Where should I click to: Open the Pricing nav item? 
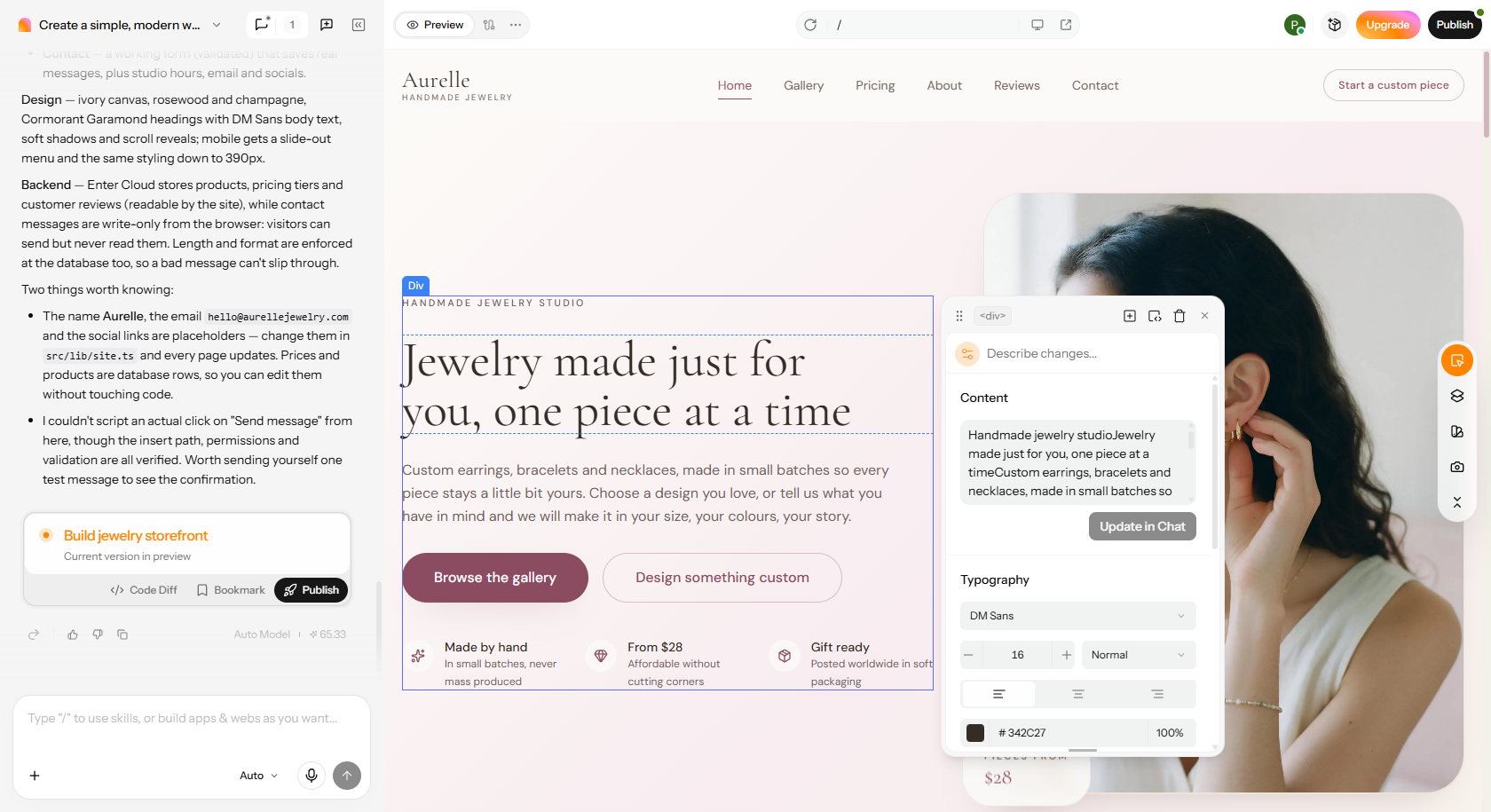[875, 85]
